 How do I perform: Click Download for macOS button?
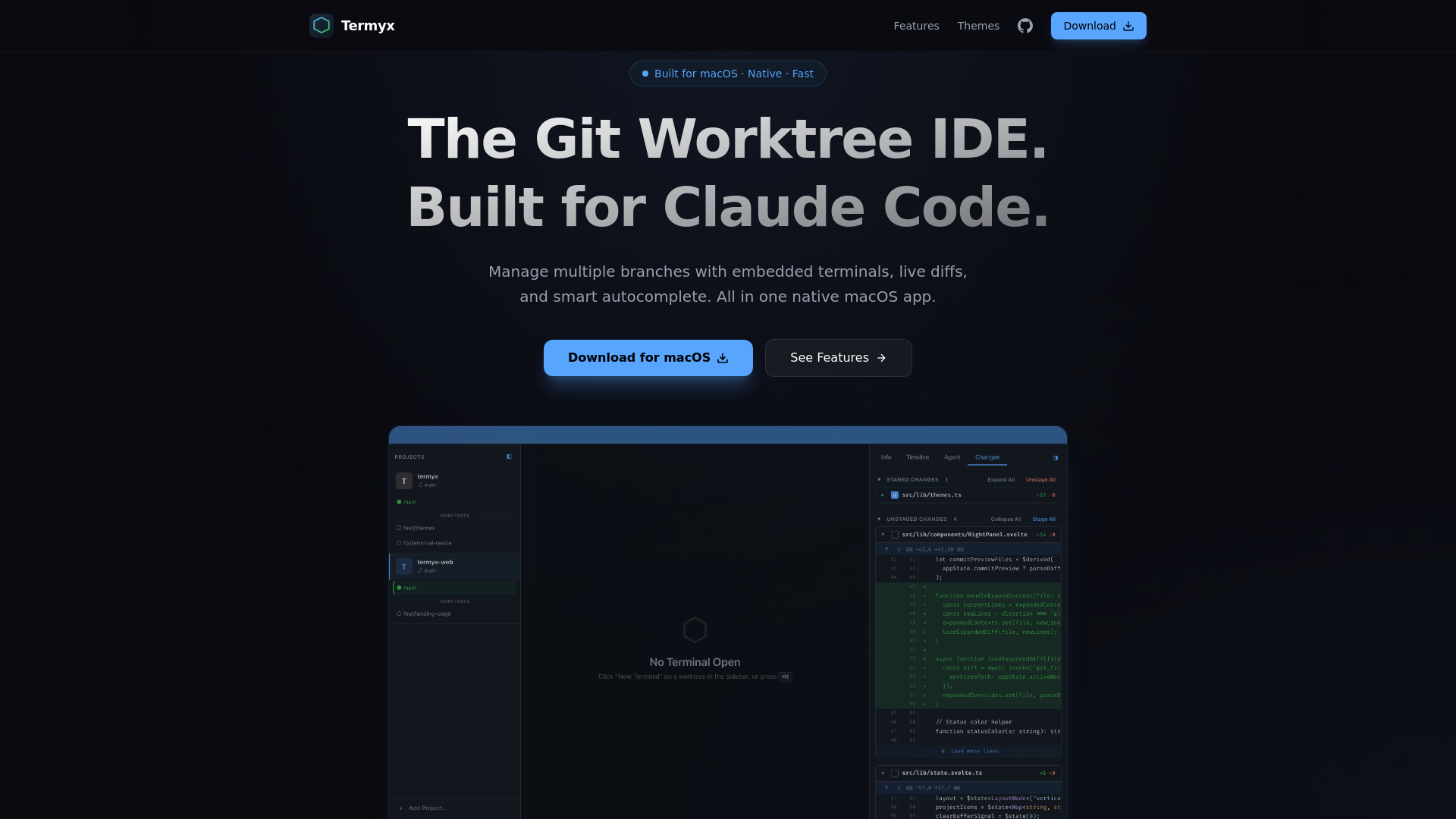tap(648, 358)
